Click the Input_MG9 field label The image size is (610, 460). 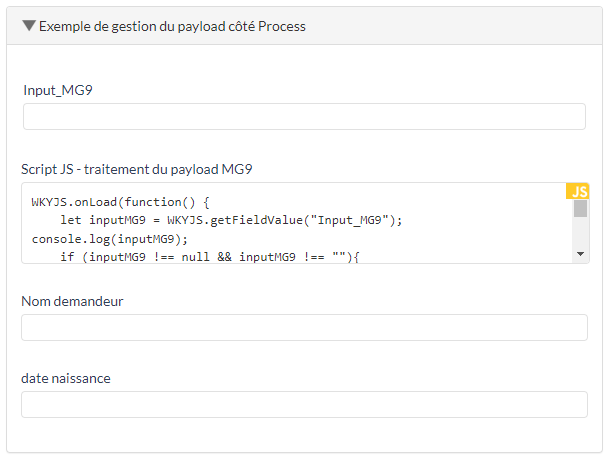[x=58, y=90]
